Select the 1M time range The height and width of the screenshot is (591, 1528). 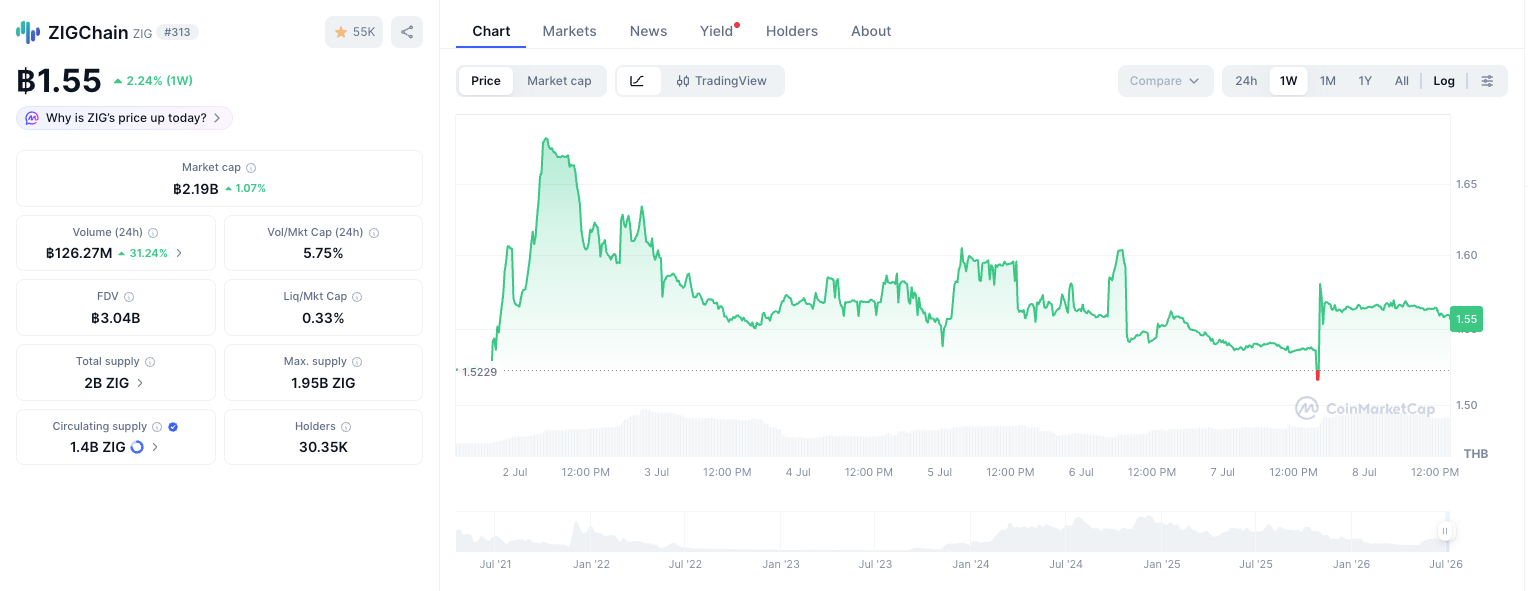pos(1327,81)
